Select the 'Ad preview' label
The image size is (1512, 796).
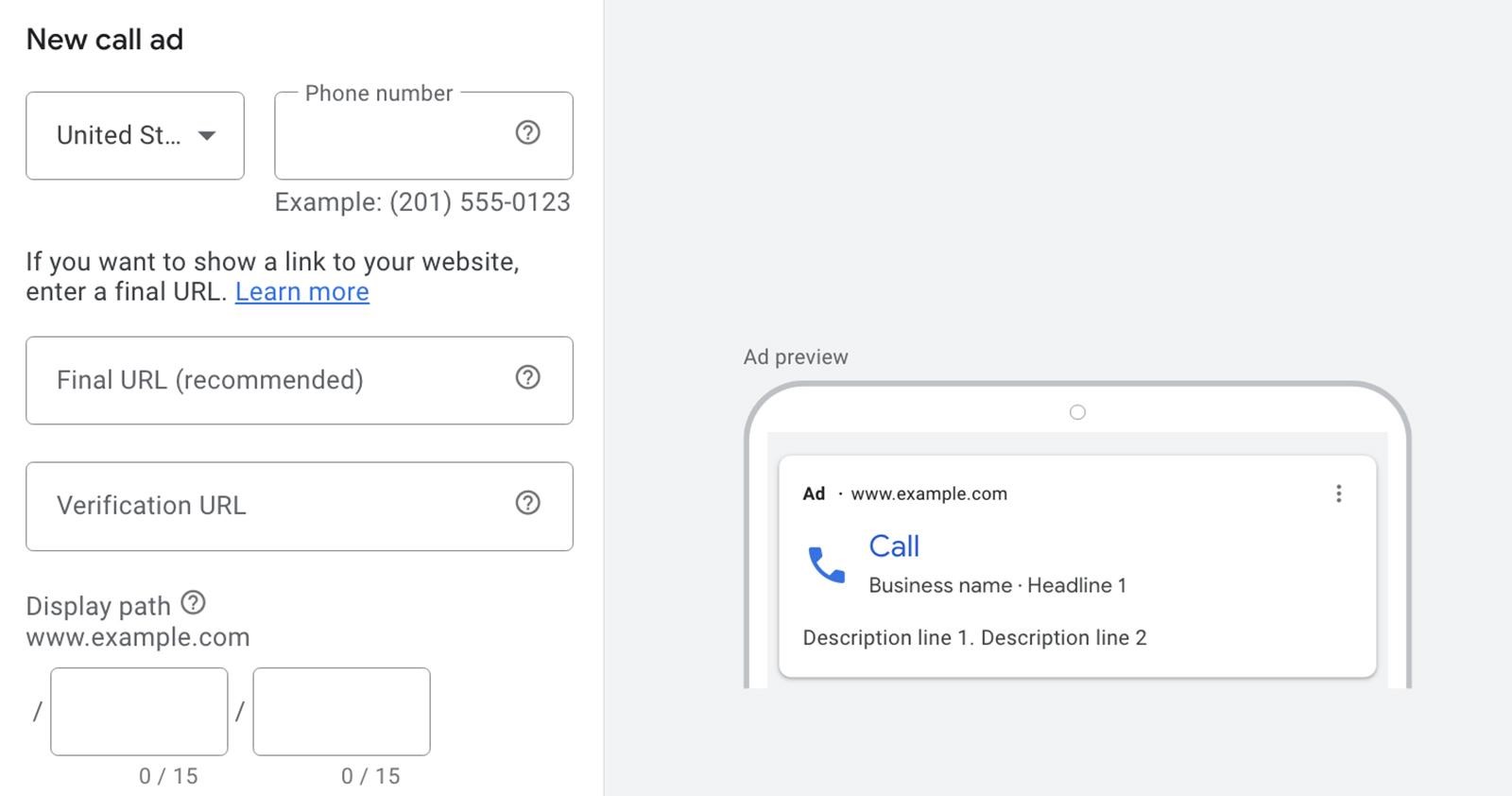(x=796, y=357)
